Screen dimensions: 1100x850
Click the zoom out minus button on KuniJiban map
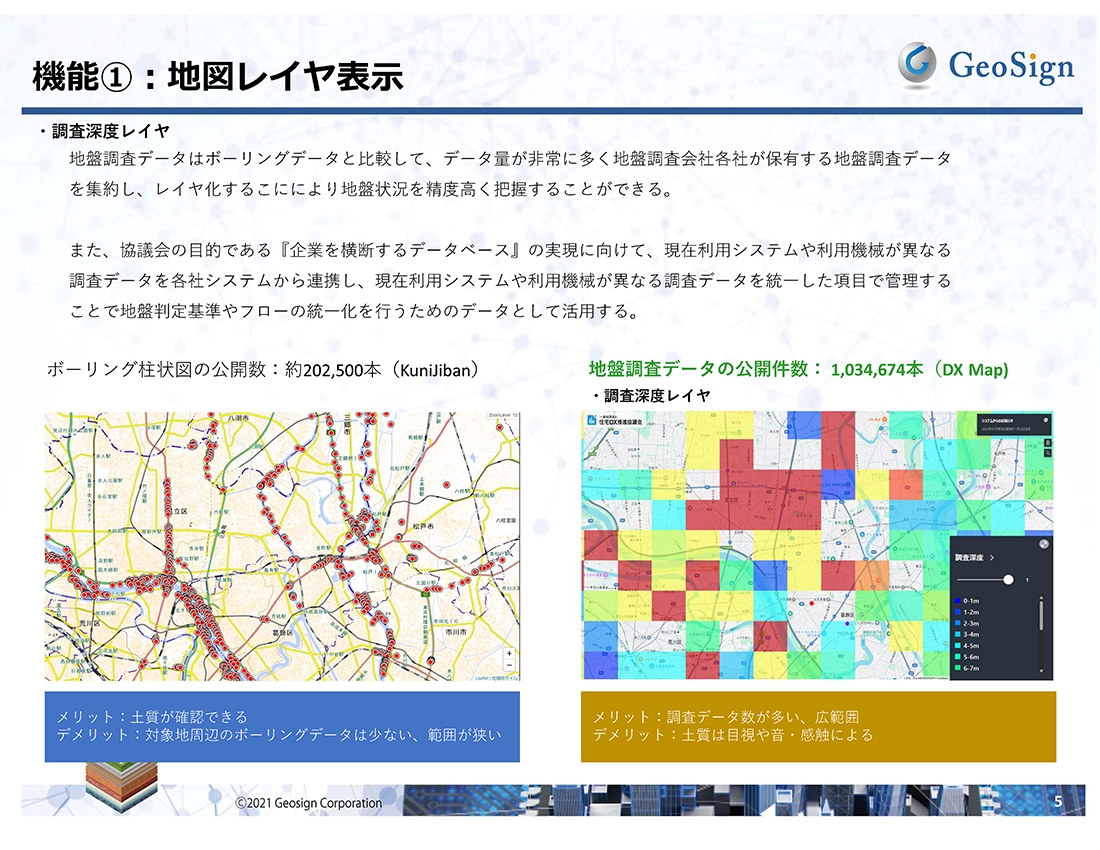[x=510, y=664]
